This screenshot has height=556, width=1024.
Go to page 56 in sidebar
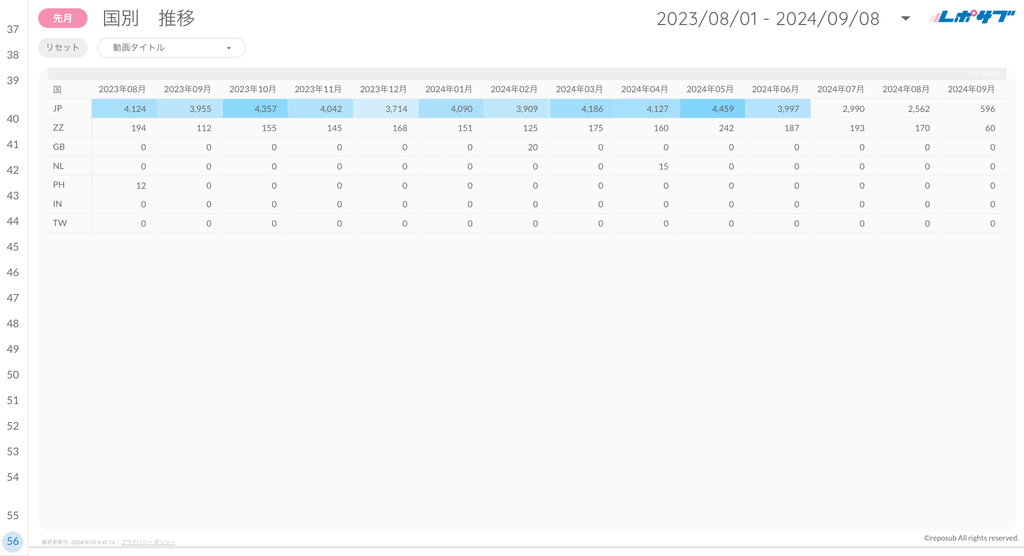(x=13, y=541)
